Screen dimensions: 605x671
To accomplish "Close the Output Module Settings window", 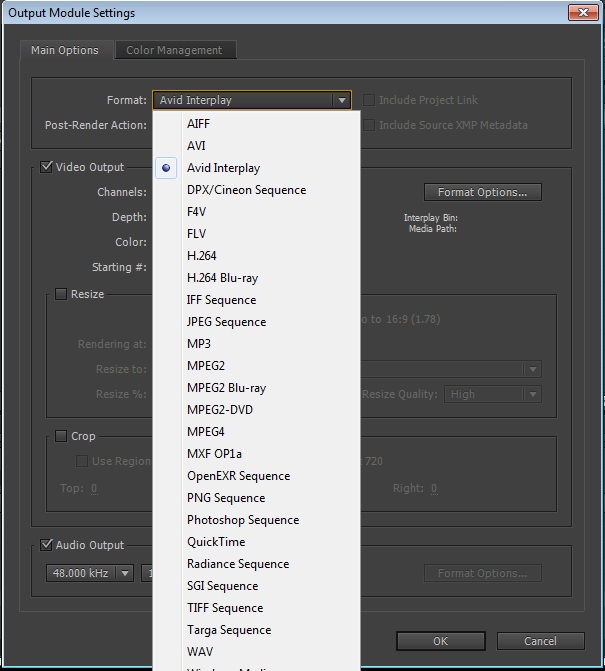I will pyautogui.click(x=583, y=12).
